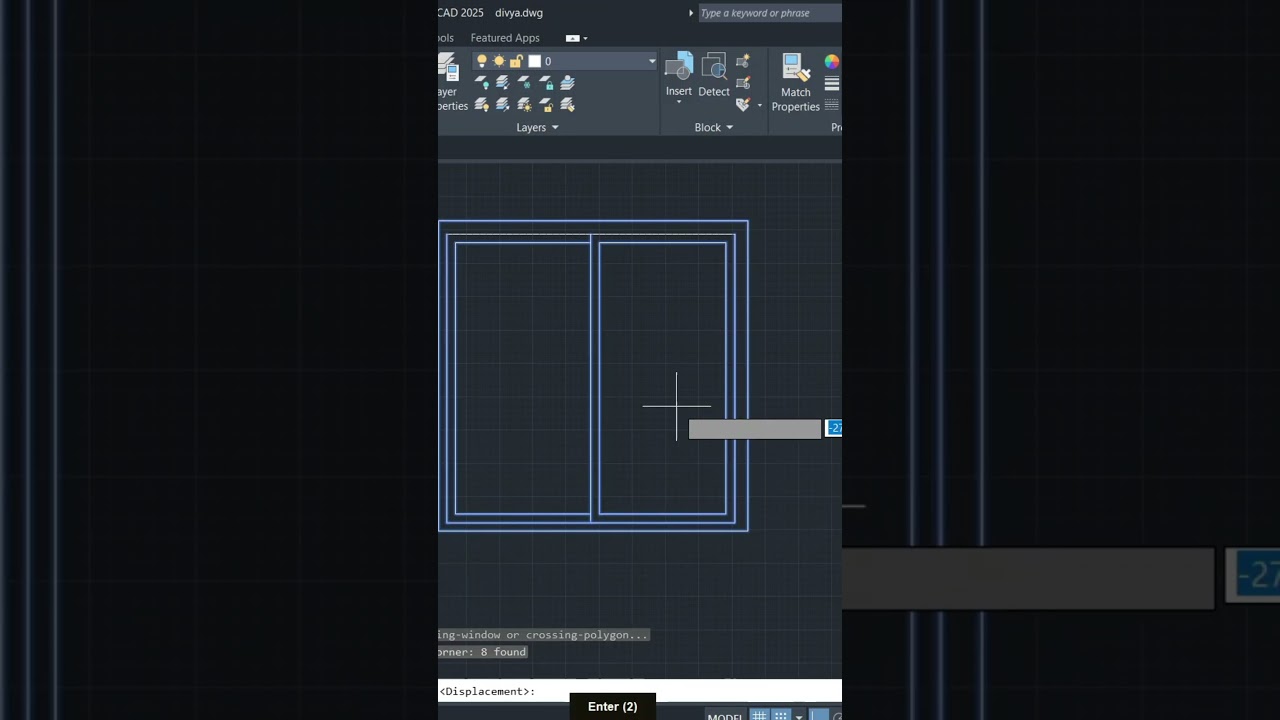
Task: Click the Edit Attributes icon
Action: 743,104
